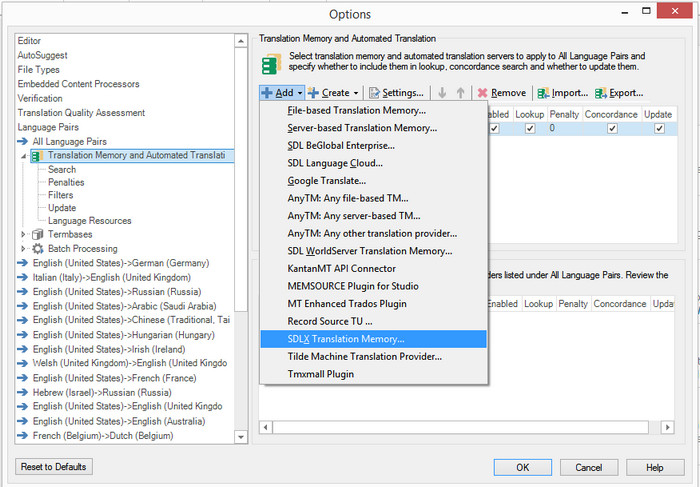Select Tmxmall Plugin menu item
The height and width of the screenshot is (487, 700).
(x=374, y=374)
